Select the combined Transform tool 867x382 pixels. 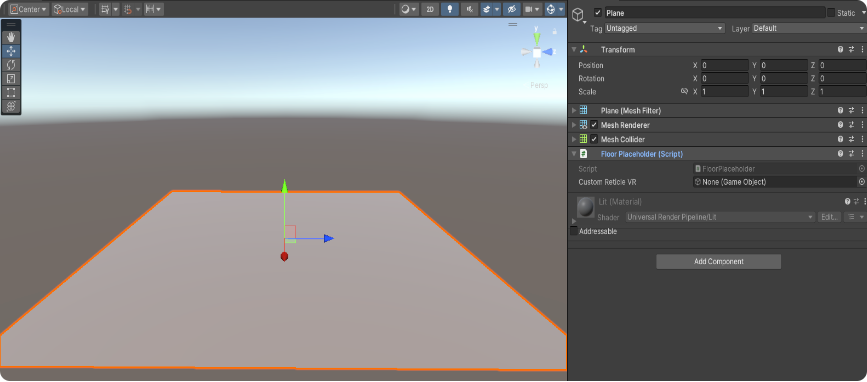point(11,106)
